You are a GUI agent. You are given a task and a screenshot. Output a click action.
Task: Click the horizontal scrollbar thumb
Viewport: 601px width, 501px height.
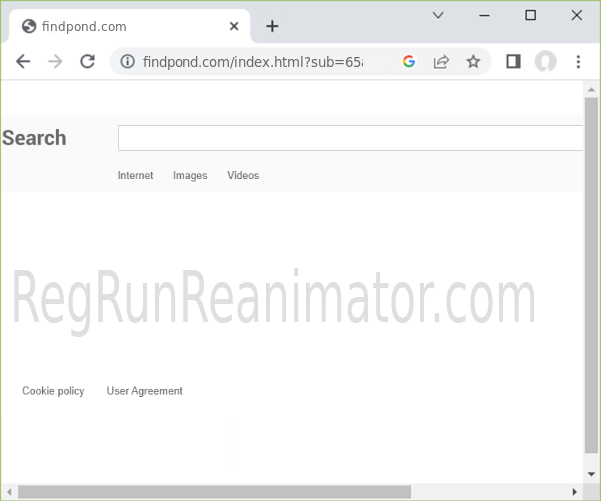tap(215, 492)
